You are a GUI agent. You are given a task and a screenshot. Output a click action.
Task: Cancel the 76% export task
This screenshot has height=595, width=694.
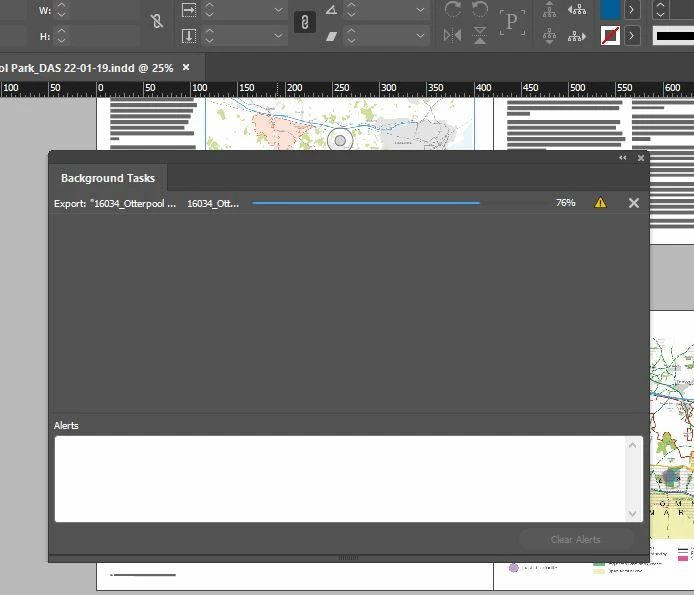tap(634, 203)
